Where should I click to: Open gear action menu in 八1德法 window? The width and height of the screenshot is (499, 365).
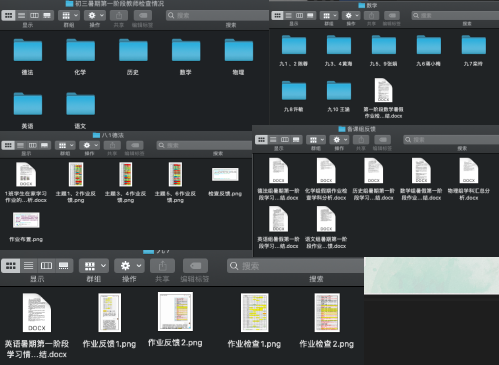(90, 145)
